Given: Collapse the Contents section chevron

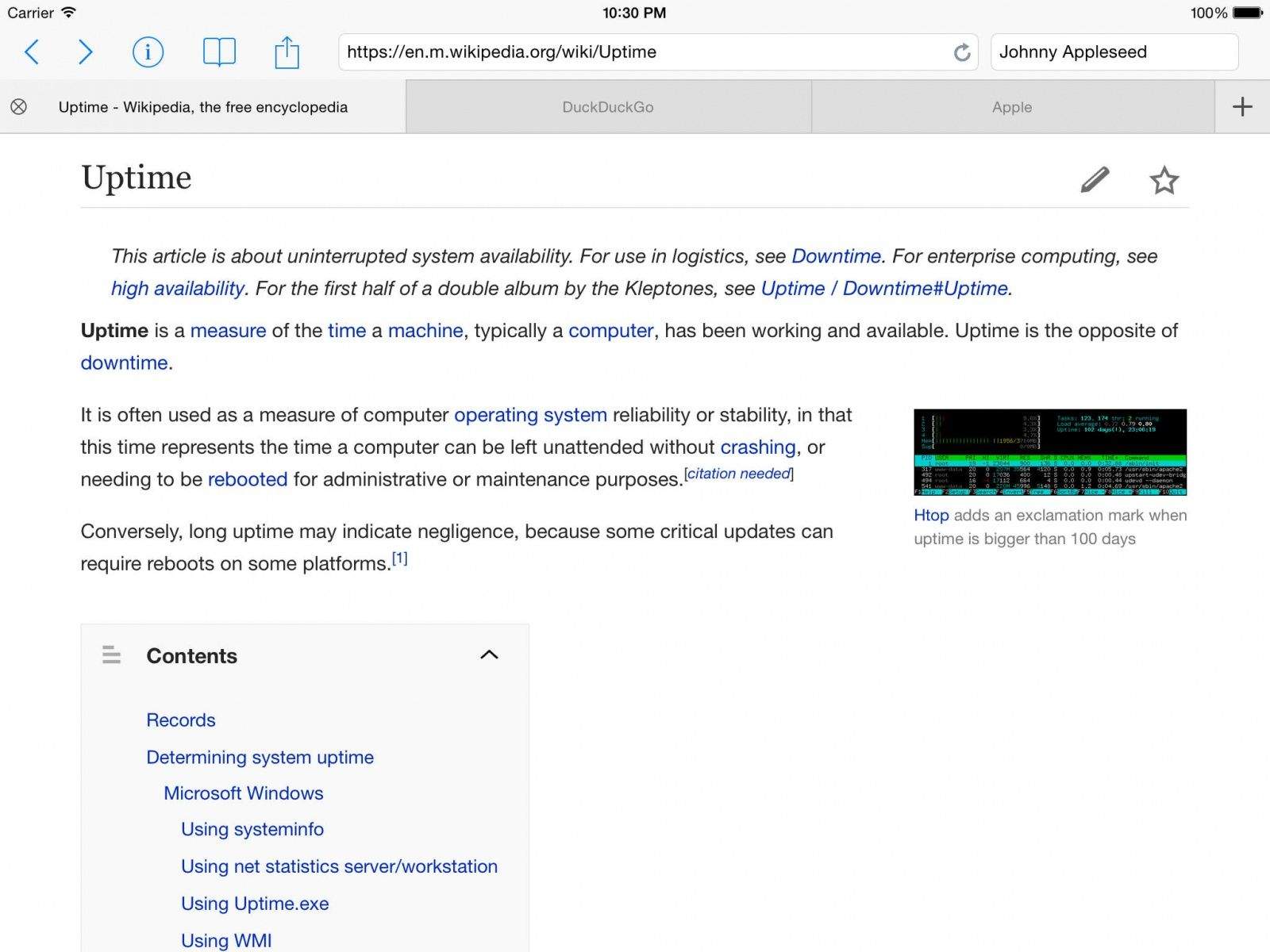Looking at the screenshot, I should point(489,655).
